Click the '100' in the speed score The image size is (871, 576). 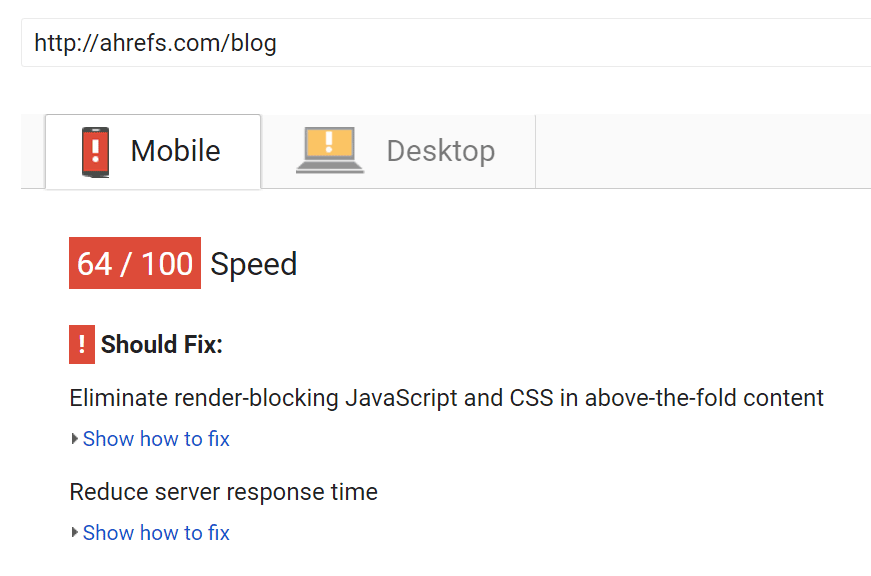pyautogui.click(x=166, y=264)
